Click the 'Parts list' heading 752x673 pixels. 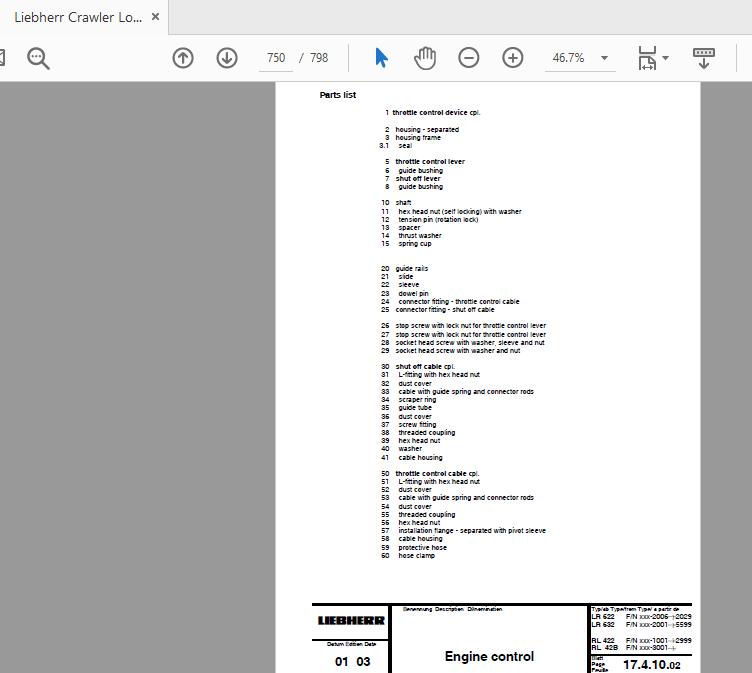[x=338, y=95]
